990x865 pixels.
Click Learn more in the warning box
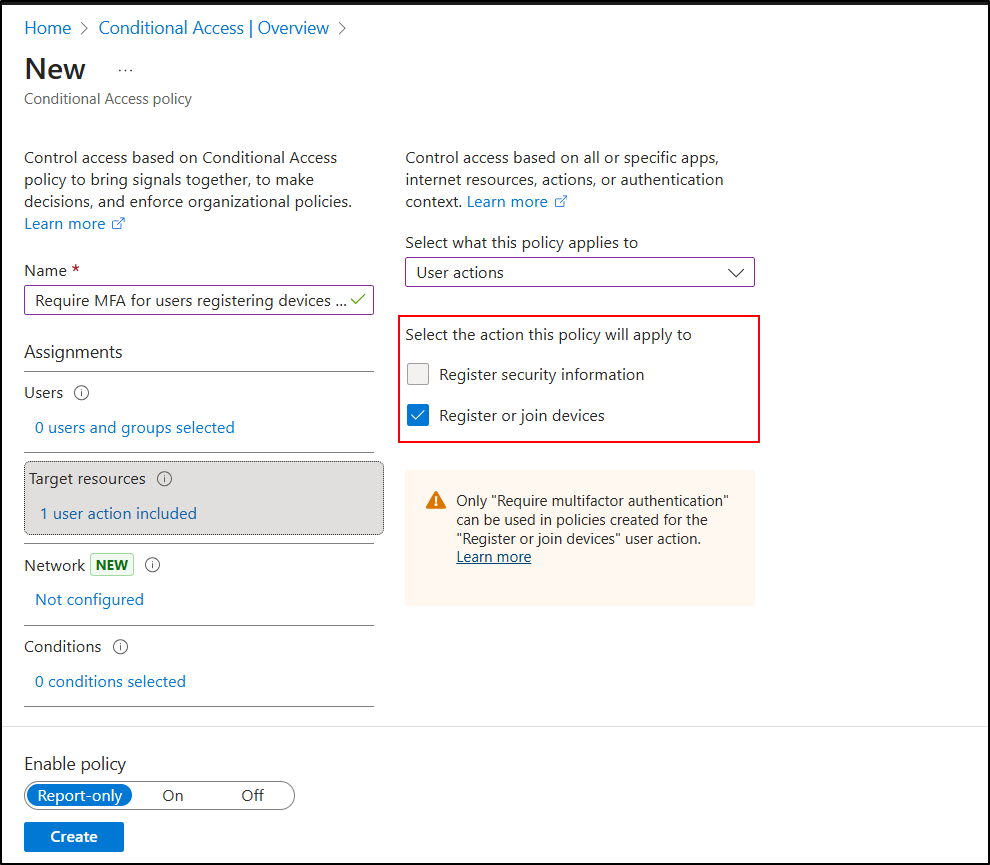(493, 557)
